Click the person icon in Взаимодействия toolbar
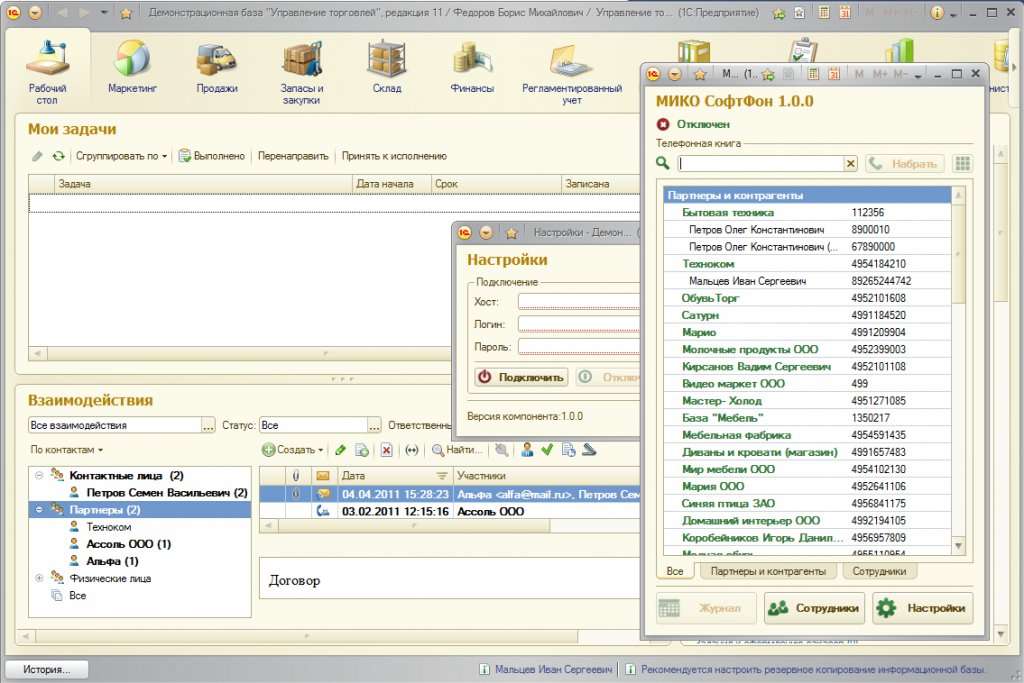The height and width of the screenshot is (683, 1024). pyautogui.click(x=528, y=449)
